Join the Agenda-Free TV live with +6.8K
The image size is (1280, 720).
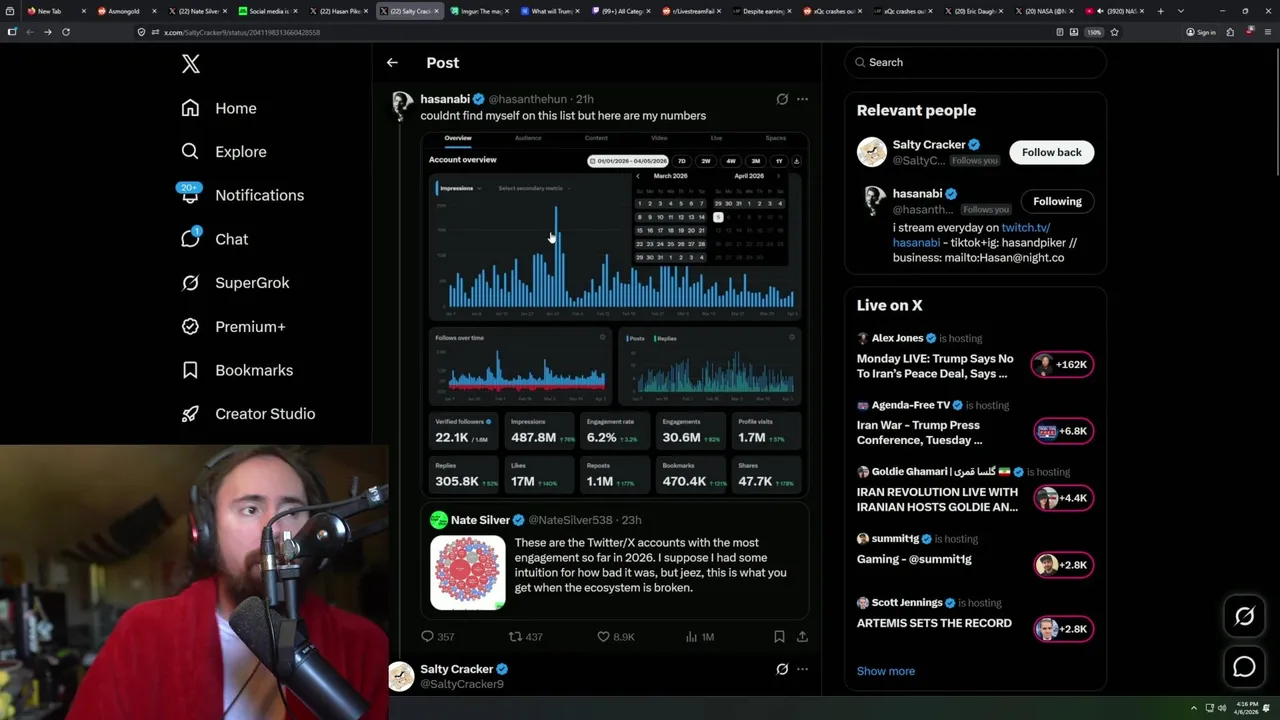coord(1063,431)
